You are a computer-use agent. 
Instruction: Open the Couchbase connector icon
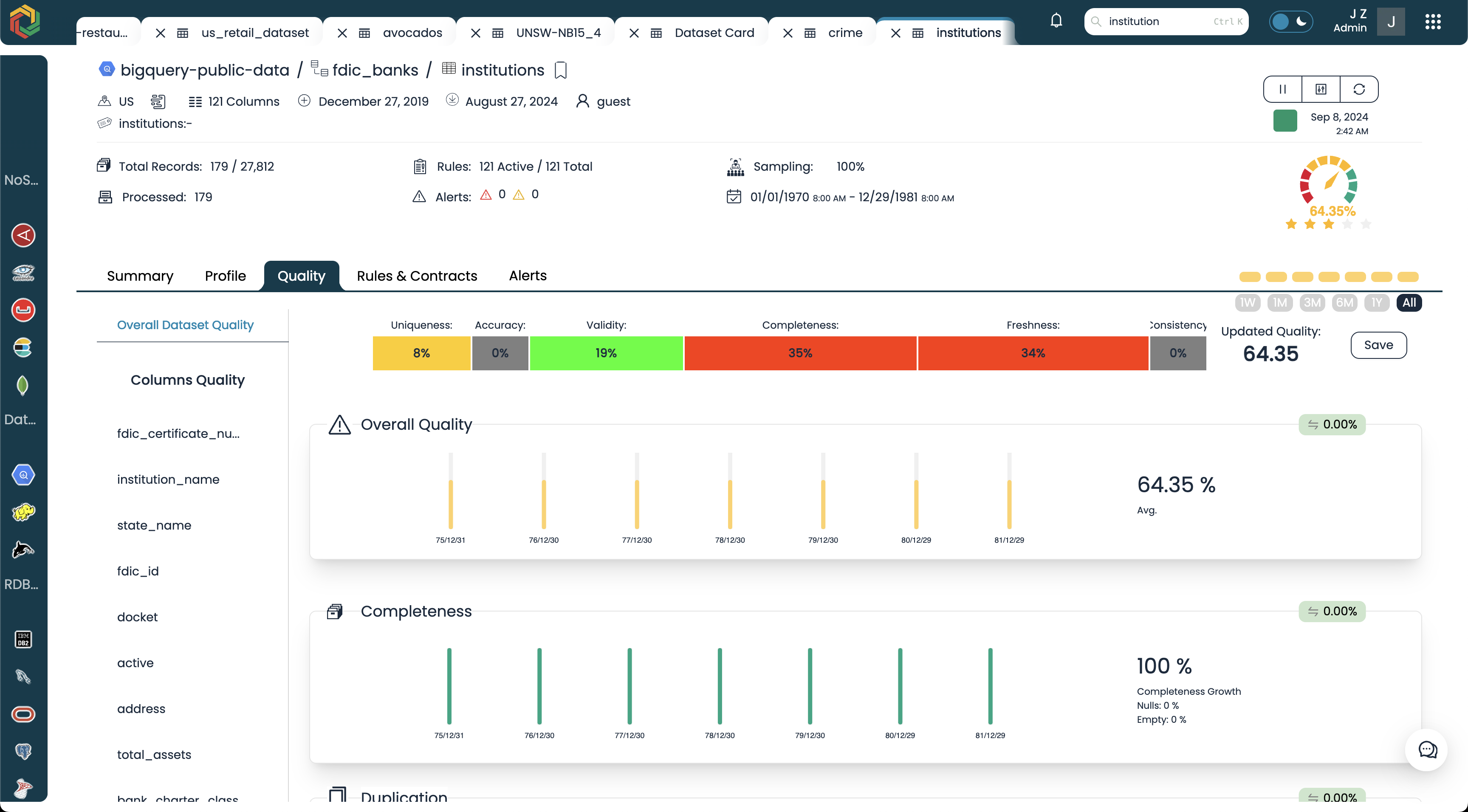pos(23,310)
